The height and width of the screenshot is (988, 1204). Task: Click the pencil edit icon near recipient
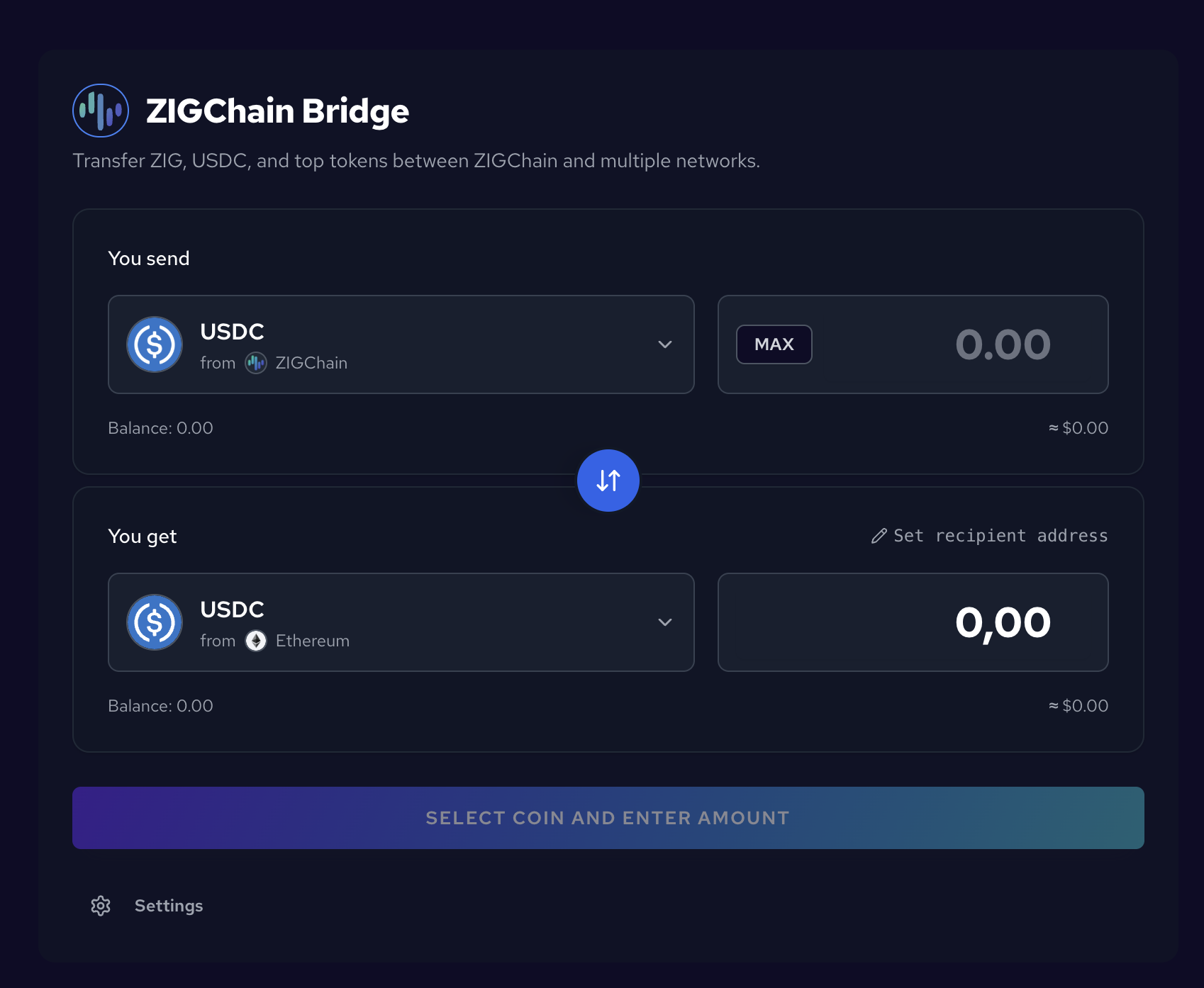879,536
